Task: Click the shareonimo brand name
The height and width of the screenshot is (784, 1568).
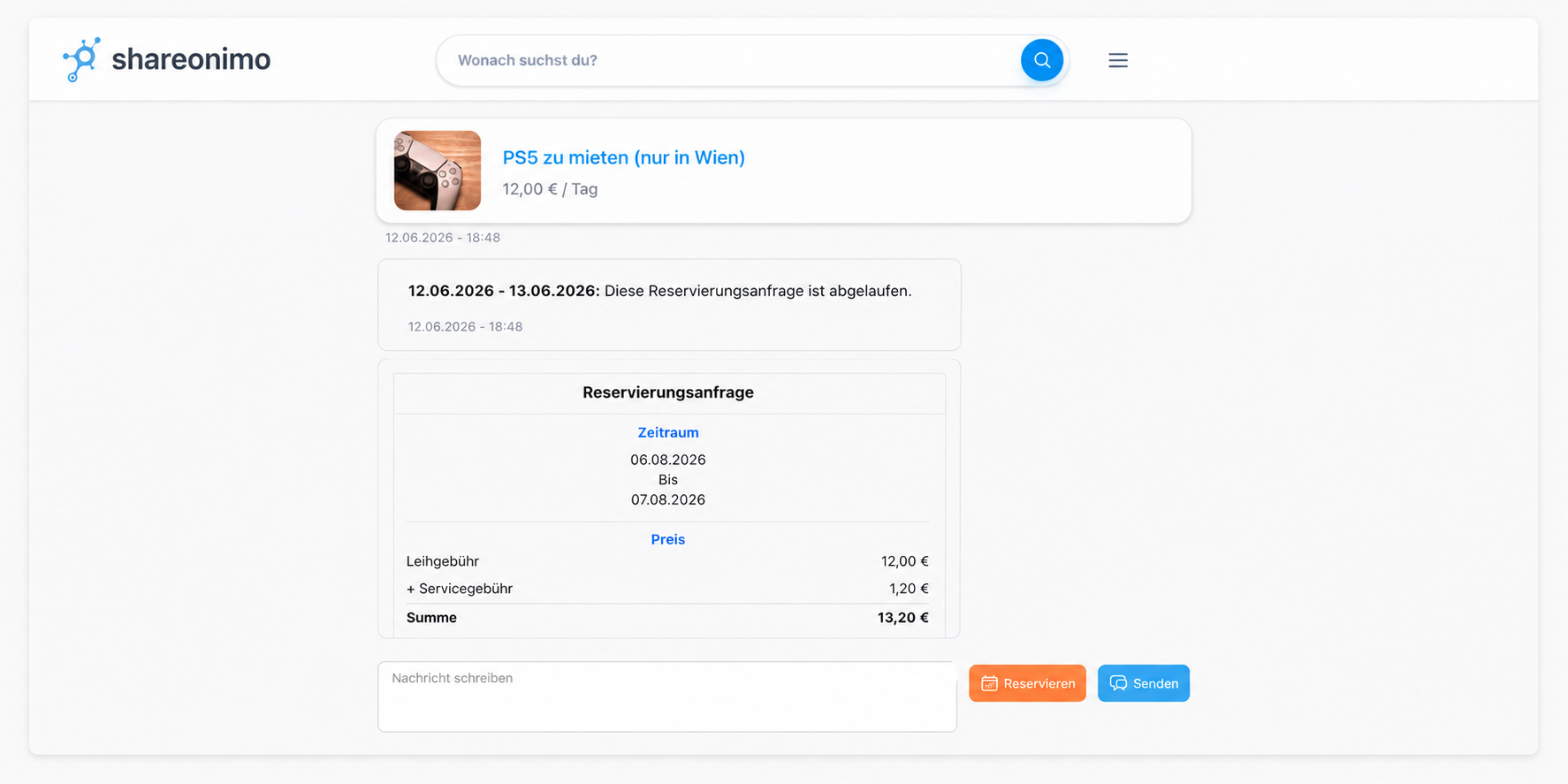Action: [191, 59]
